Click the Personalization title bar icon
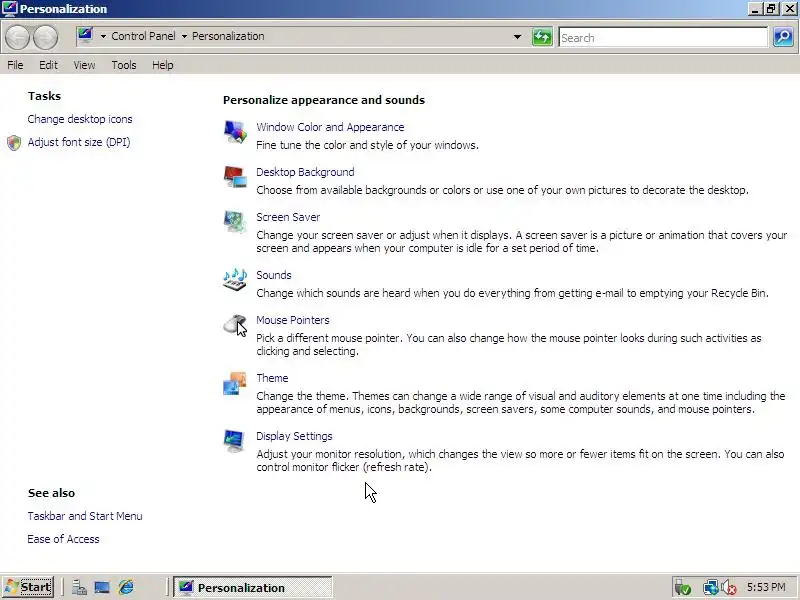The image size is (800, 600). 10,9
